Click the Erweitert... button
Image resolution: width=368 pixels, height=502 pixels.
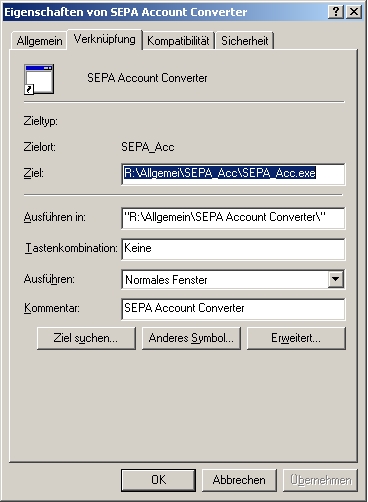pyautogui.click(x=296, y=338)
